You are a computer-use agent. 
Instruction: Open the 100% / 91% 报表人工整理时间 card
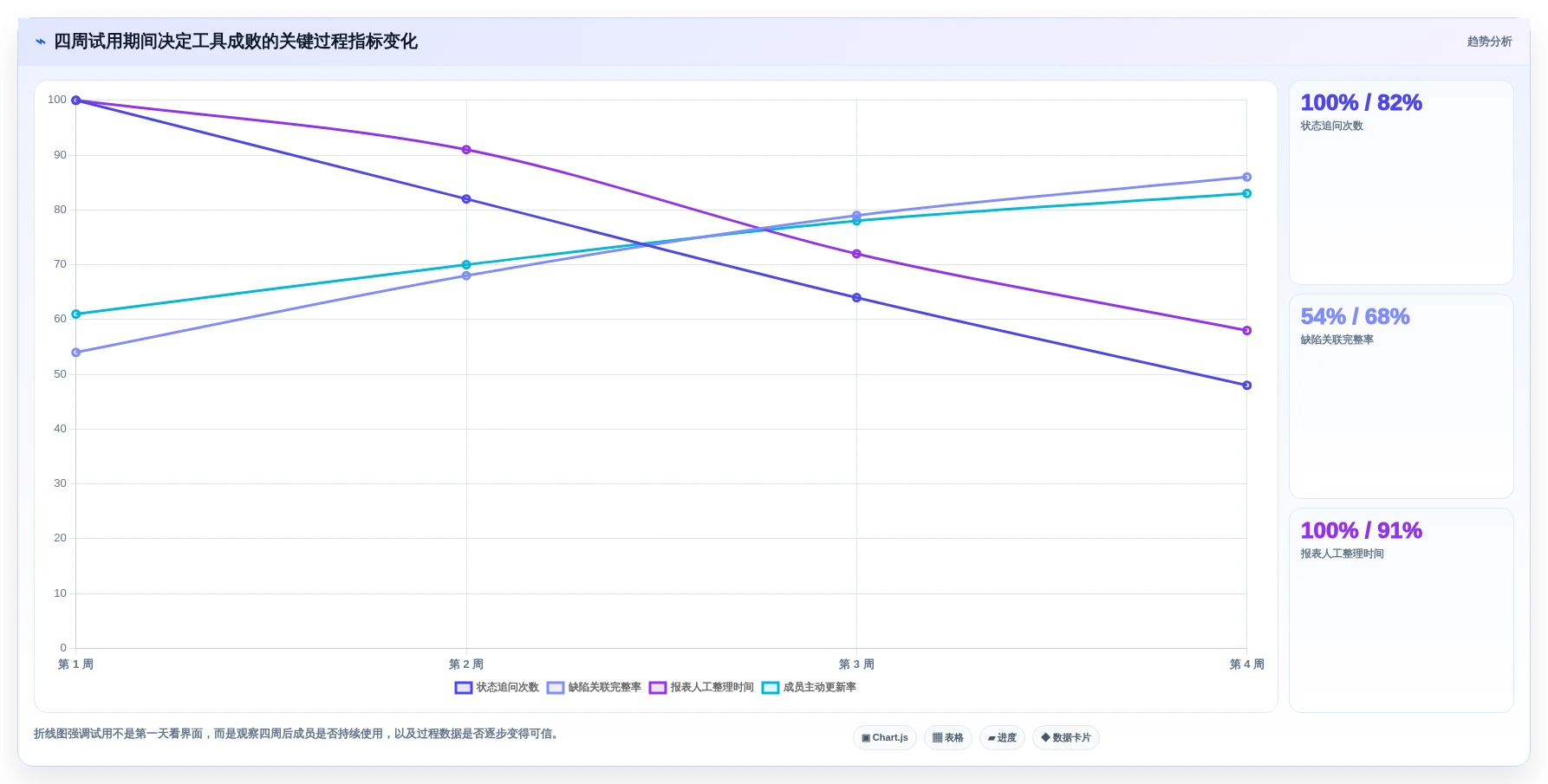click(1402, 611)
